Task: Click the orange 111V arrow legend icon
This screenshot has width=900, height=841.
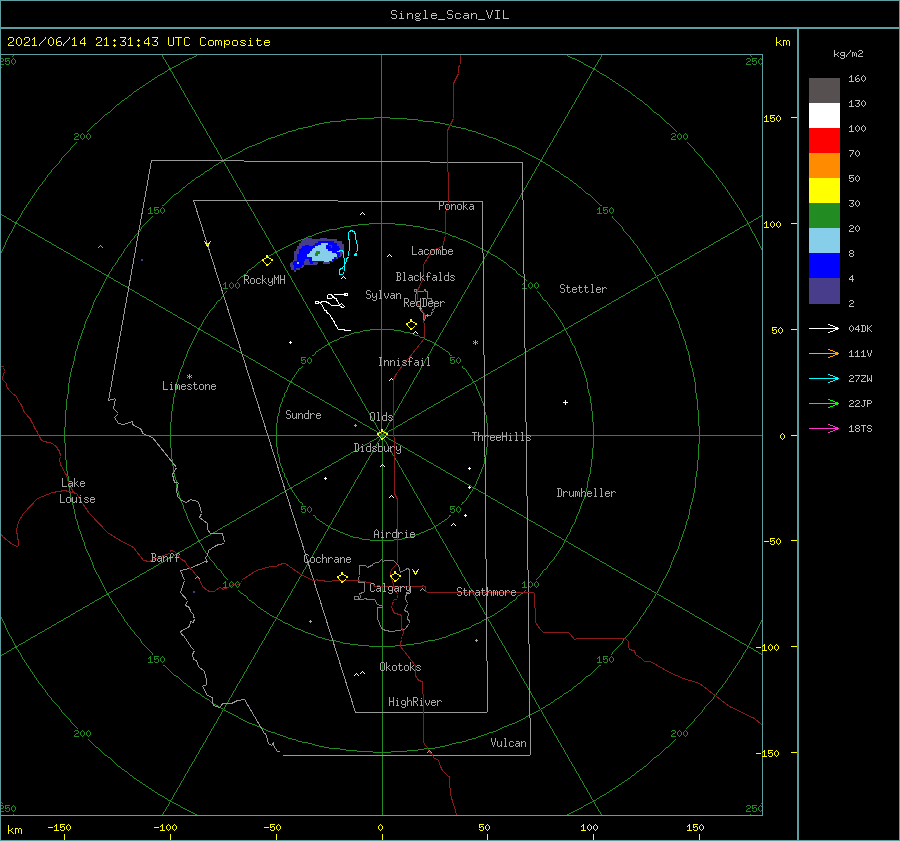Action: [824, 354]
